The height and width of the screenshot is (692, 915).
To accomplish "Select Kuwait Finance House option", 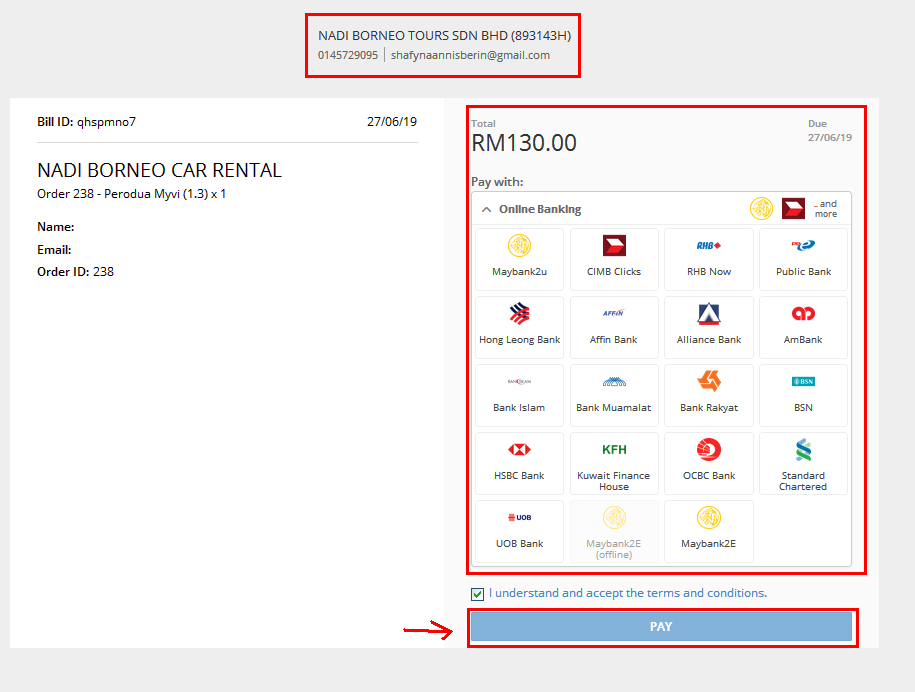I will pyautogui.click(x=614, y=462).
